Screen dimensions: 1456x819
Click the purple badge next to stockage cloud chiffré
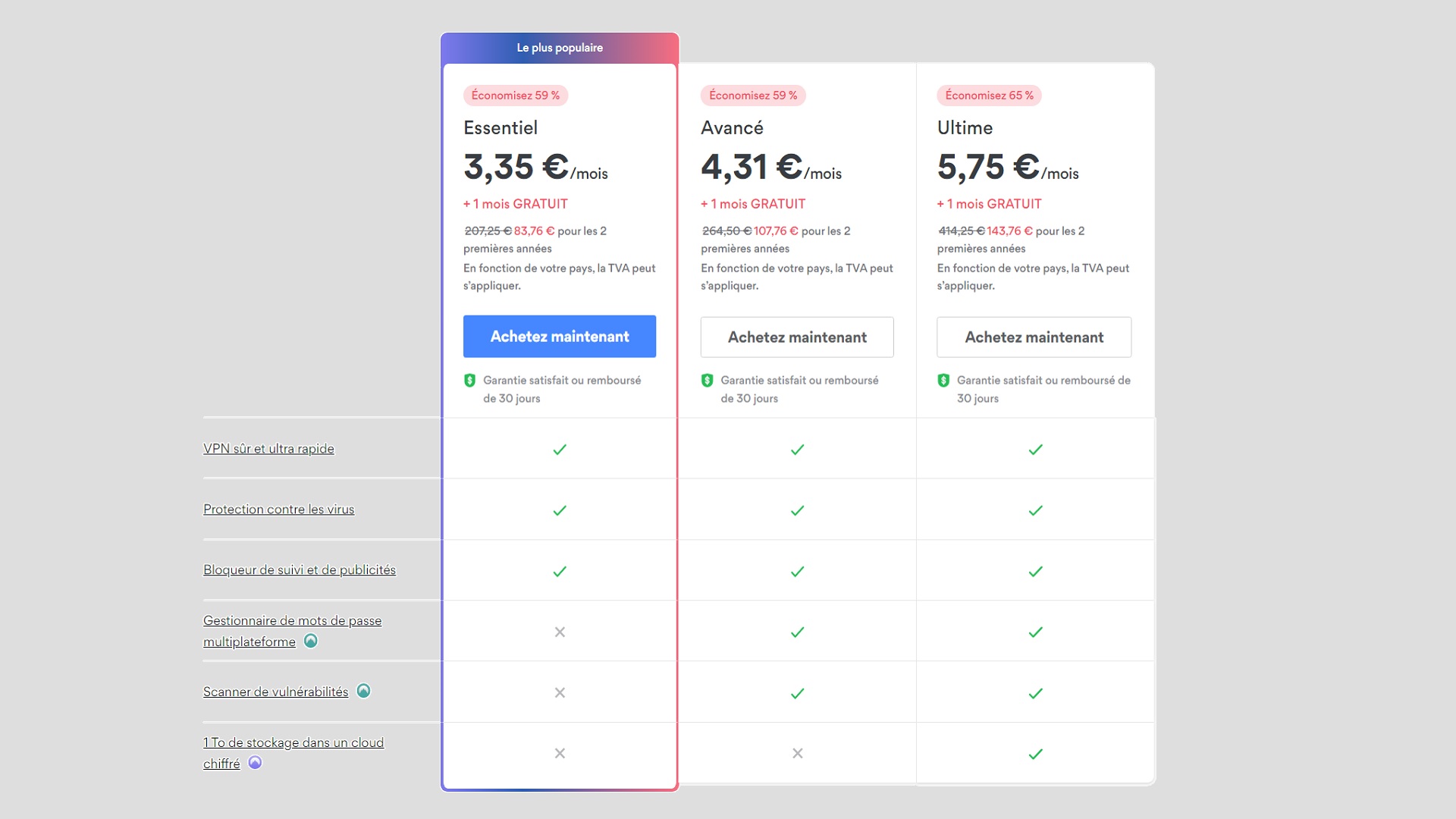[256, 763]
